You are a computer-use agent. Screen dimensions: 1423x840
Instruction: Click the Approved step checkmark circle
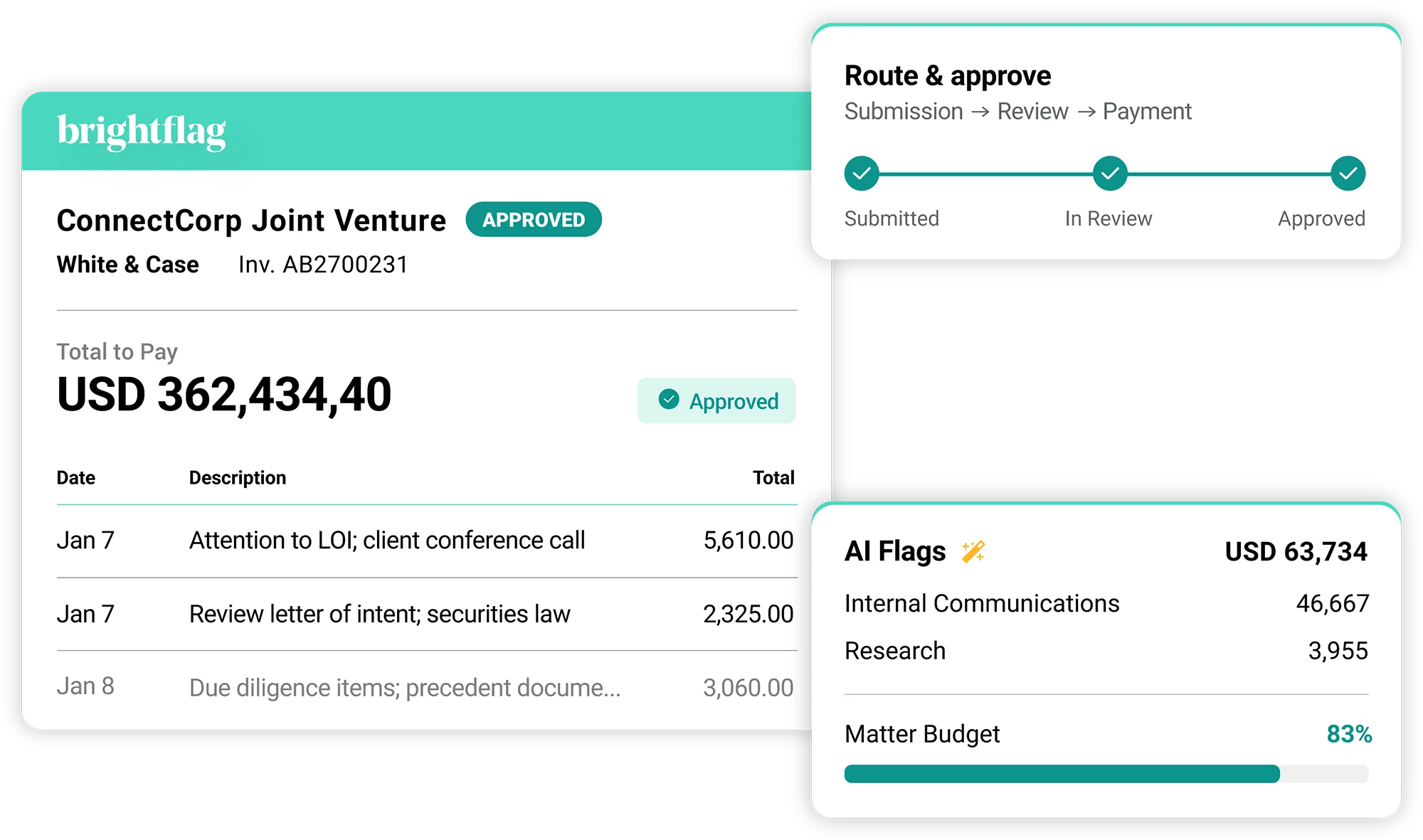point(1348,174)
